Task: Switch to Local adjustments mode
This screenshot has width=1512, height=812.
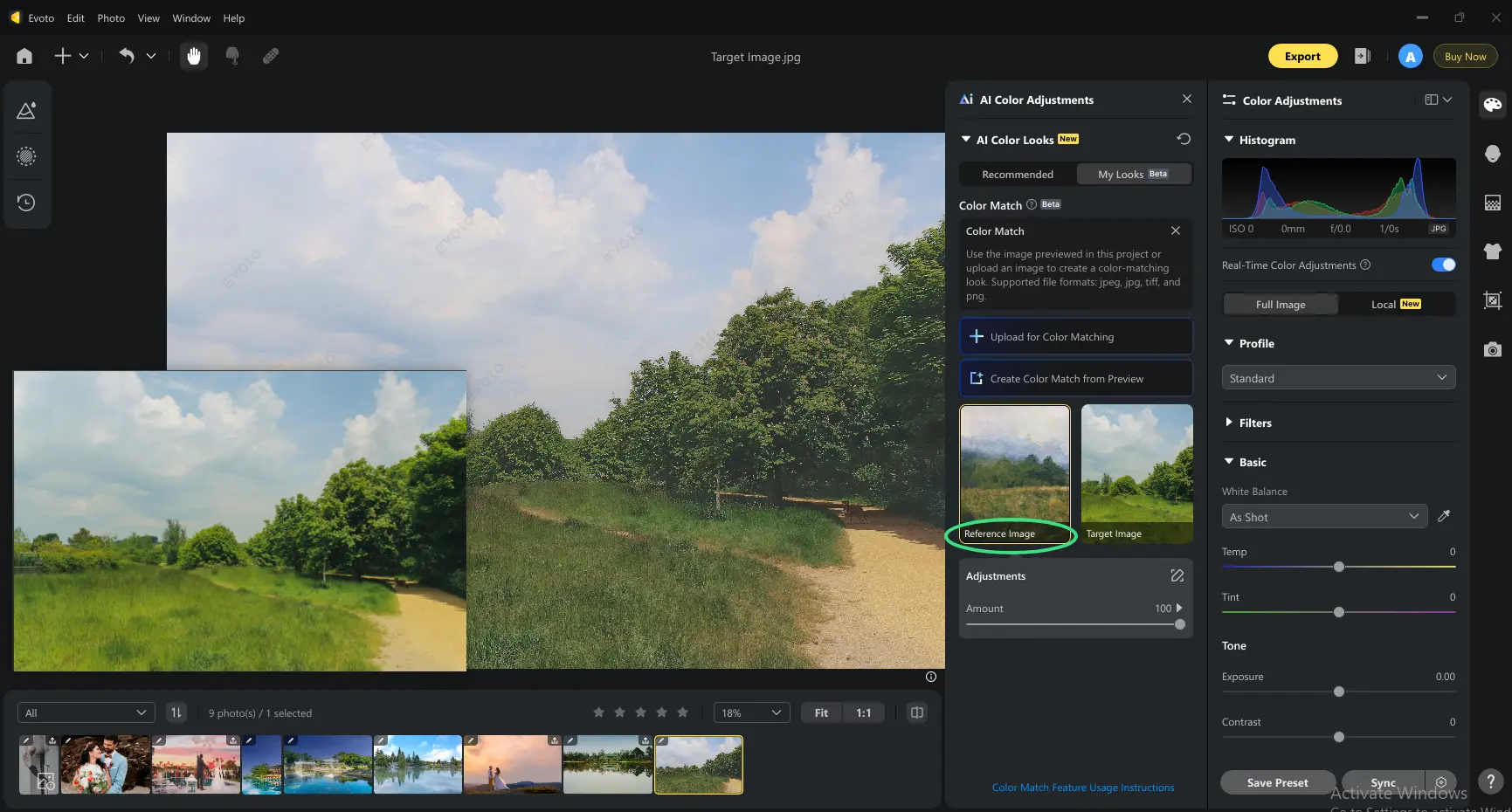Action: 1396,304
